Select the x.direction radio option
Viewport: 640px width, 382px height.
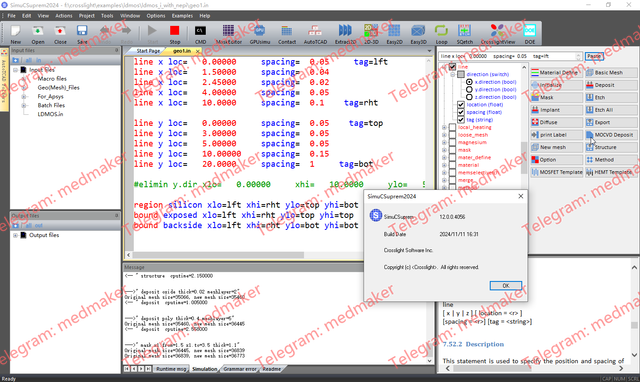[x=469, y=82]
